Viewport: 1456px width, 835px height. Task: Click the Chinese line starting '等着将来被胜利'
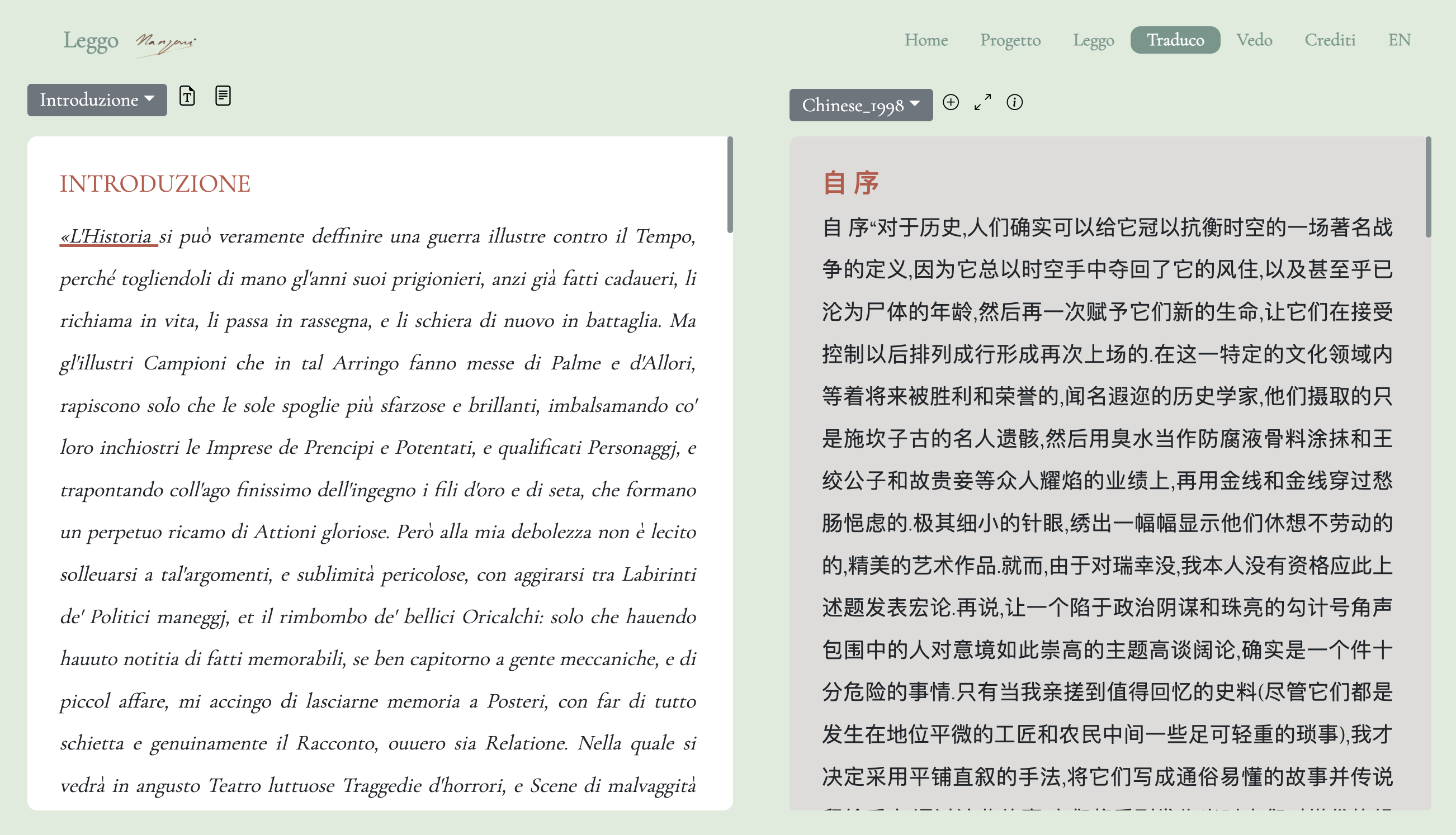(x=1107, y=396)
